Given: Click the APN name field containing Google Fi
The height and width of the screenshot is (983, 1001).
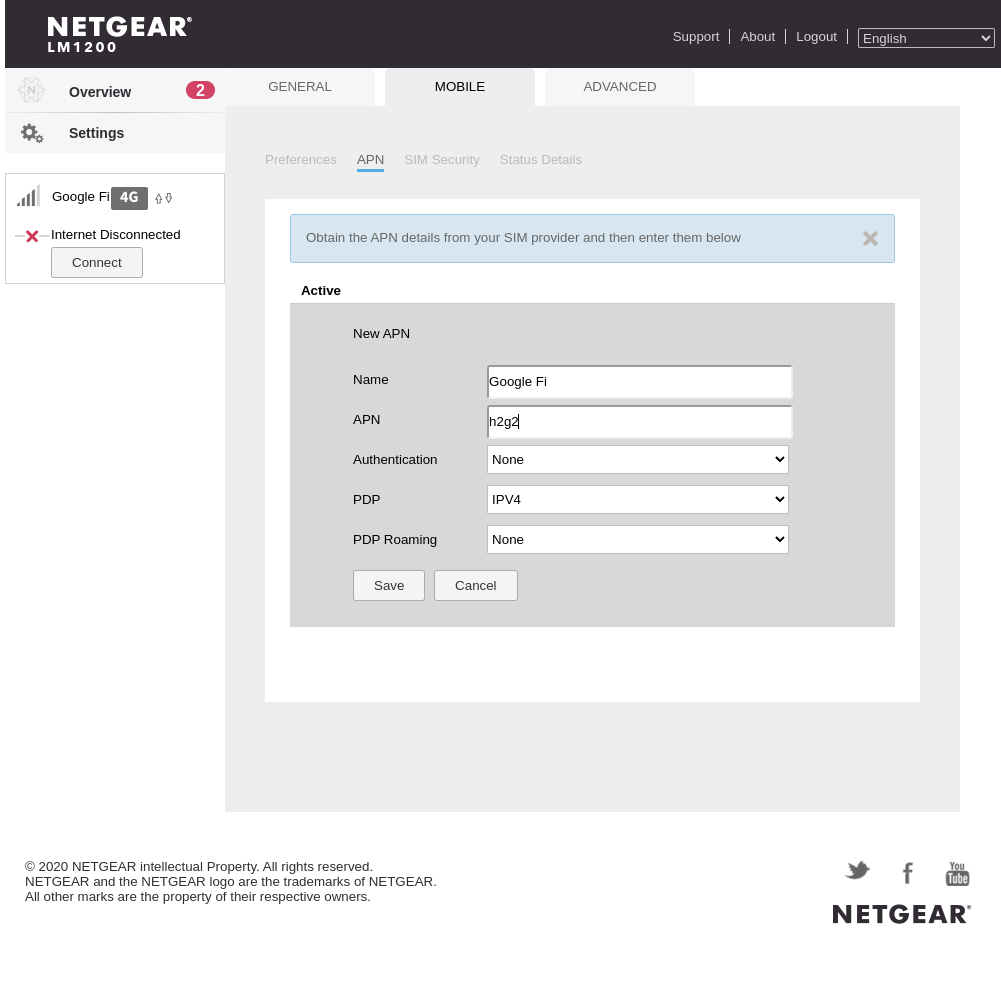Looking at the screenshot, I should 639,382.
